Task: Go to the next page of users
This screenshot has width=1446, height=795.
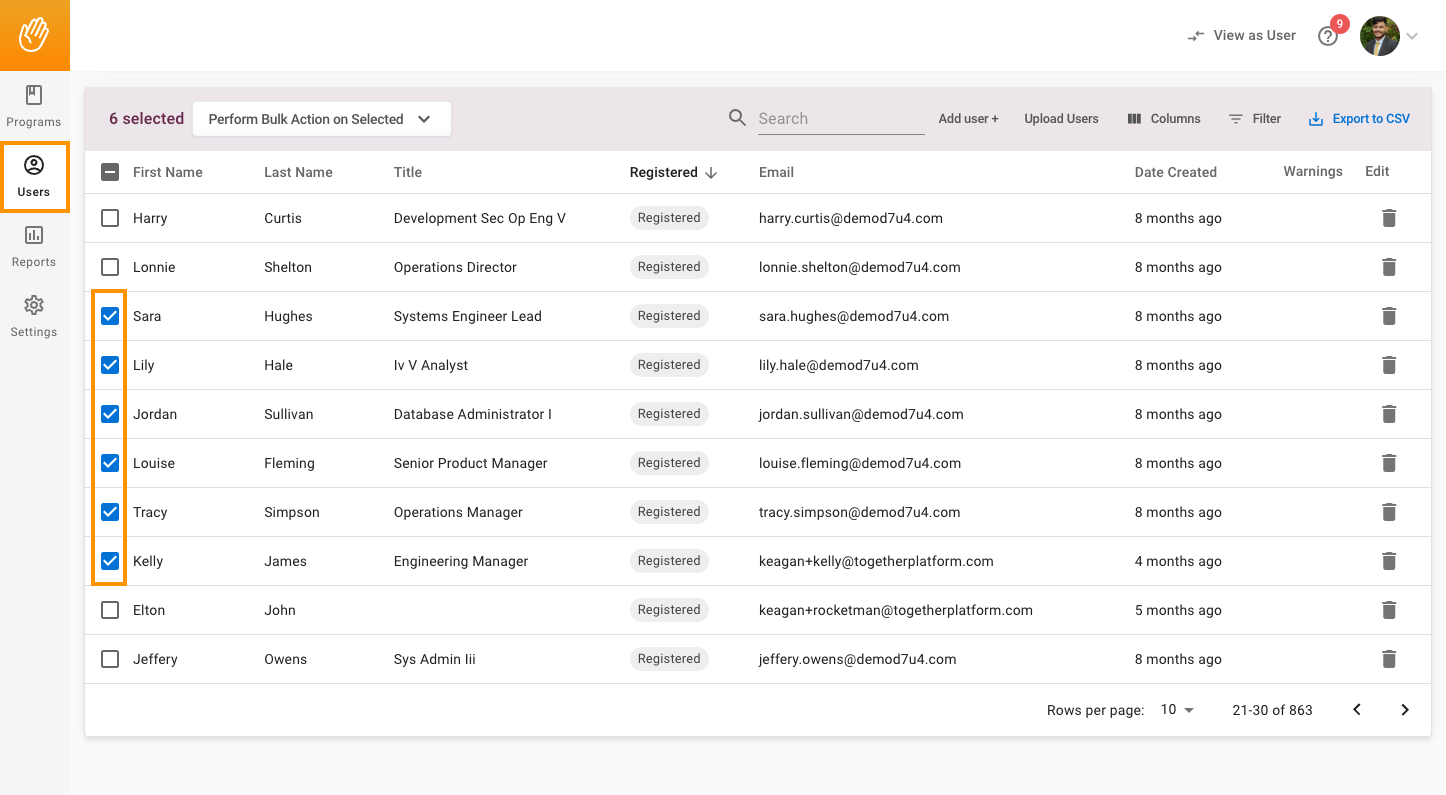Action: 1405,709
